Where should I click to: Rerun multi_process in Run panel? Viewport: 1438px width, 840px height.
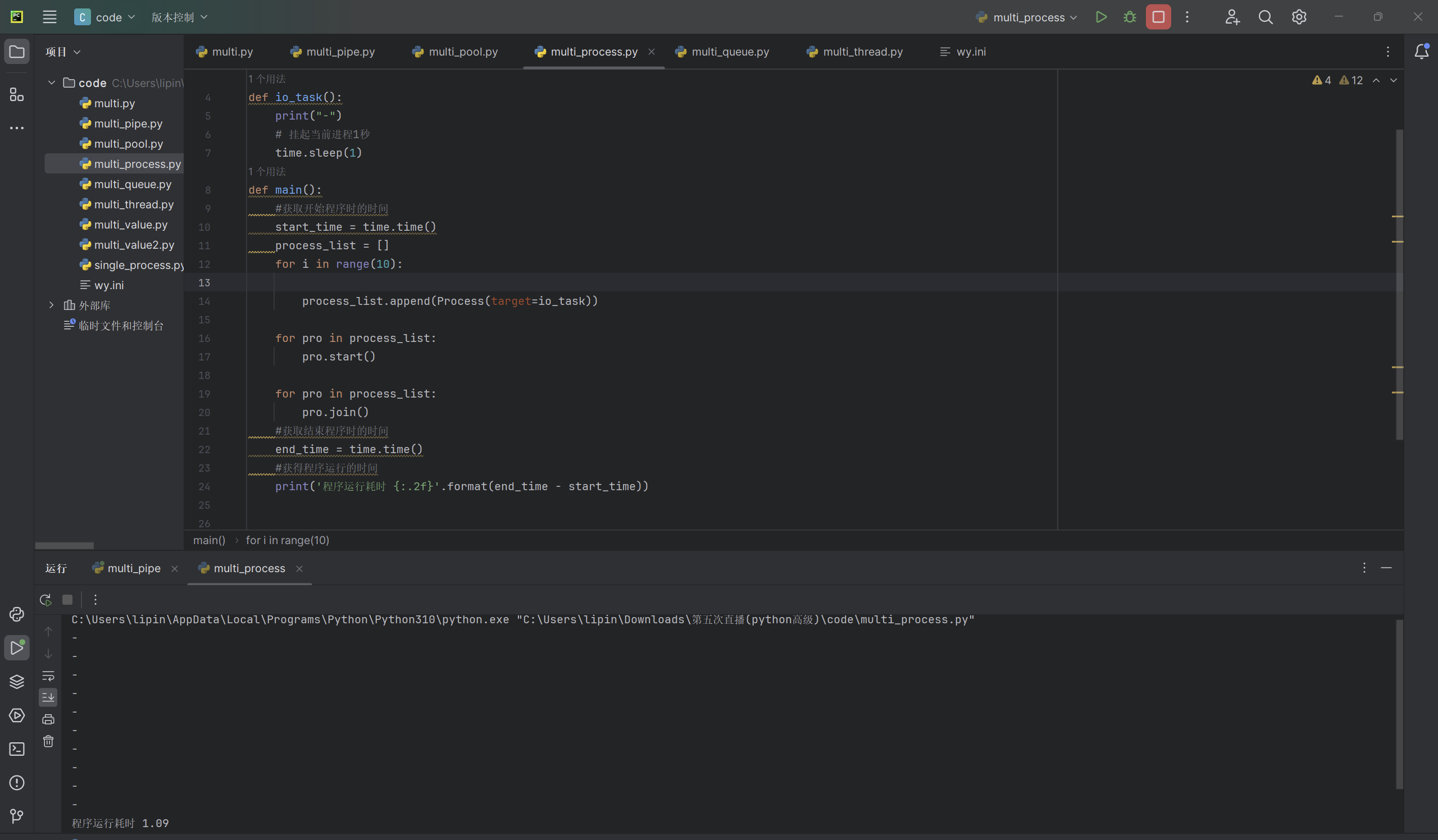pos(45,599)
